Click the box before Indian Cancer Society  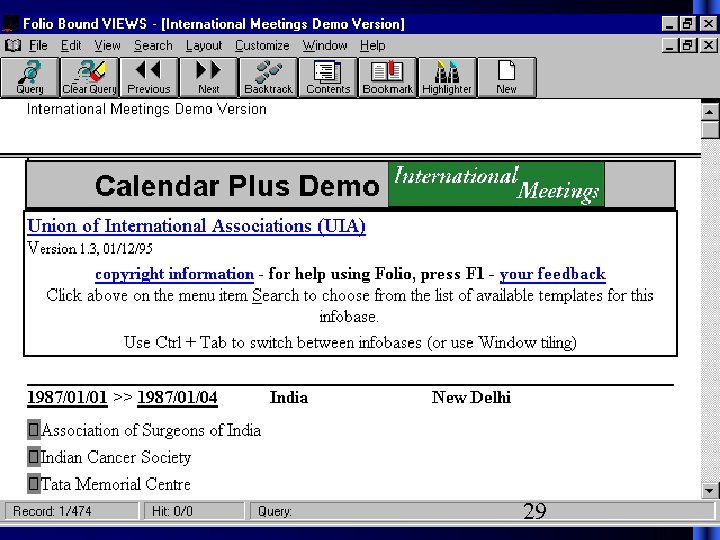tap(34, 457)
